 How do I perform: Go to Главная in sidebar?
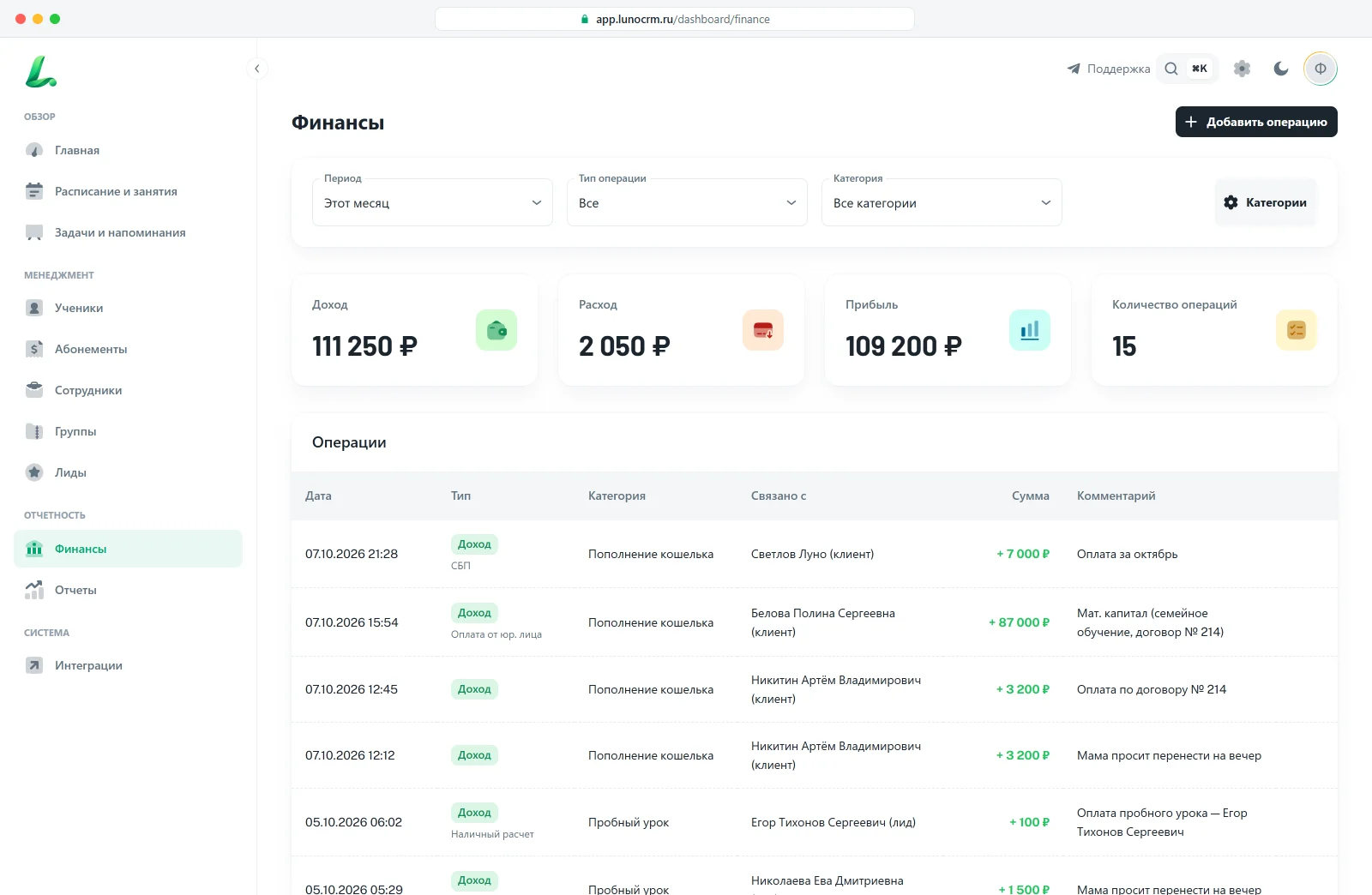coord(128,150)
